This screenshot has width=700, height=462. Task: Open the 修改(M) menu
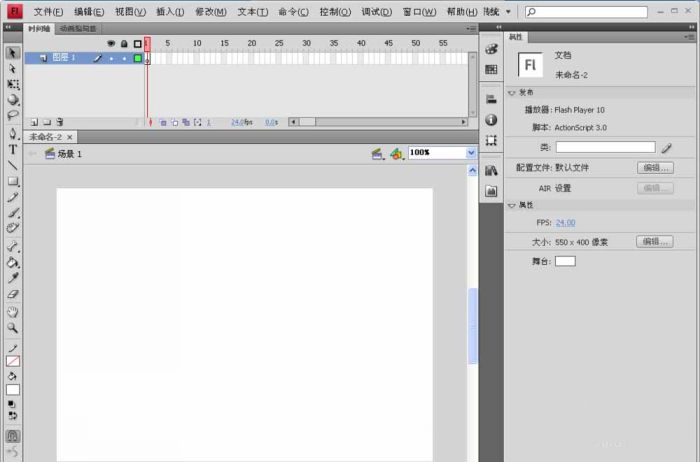tap(210, 12)
